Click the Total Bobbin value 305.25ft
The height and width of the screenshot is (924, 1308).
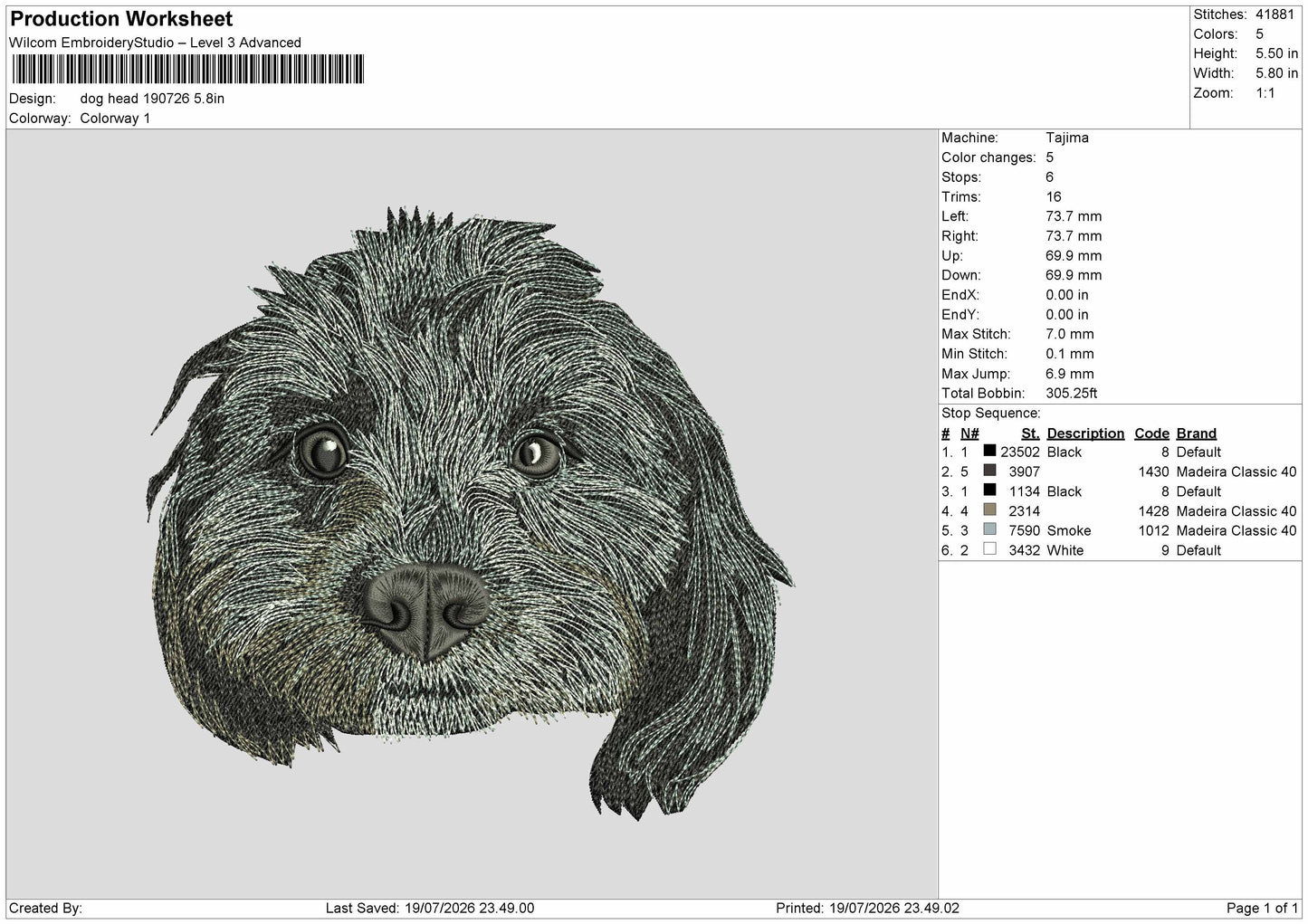tap(1072, 393)
